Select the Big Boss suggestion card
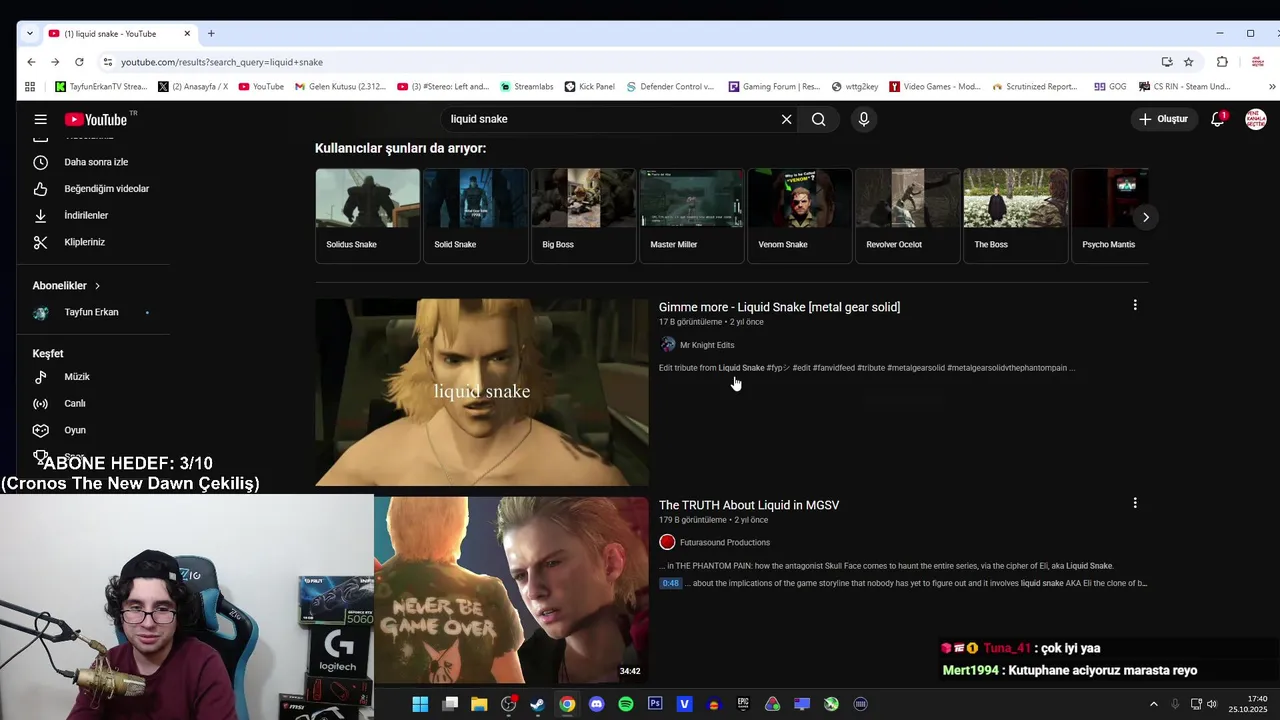Image resolution: width=1280 pixels, height=720 pixels. pos(584,216)
